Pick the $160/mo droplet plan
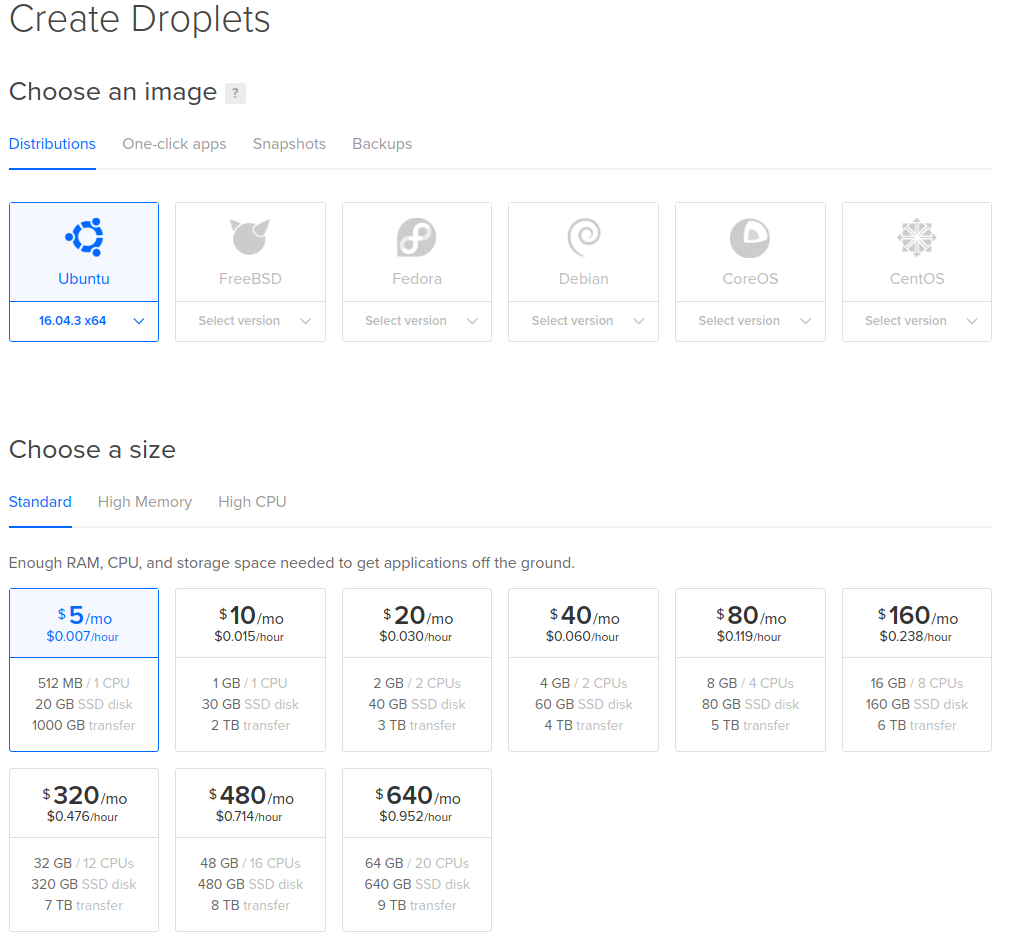Viewport: 1011px width, 944px height. [x=916, y=669]
